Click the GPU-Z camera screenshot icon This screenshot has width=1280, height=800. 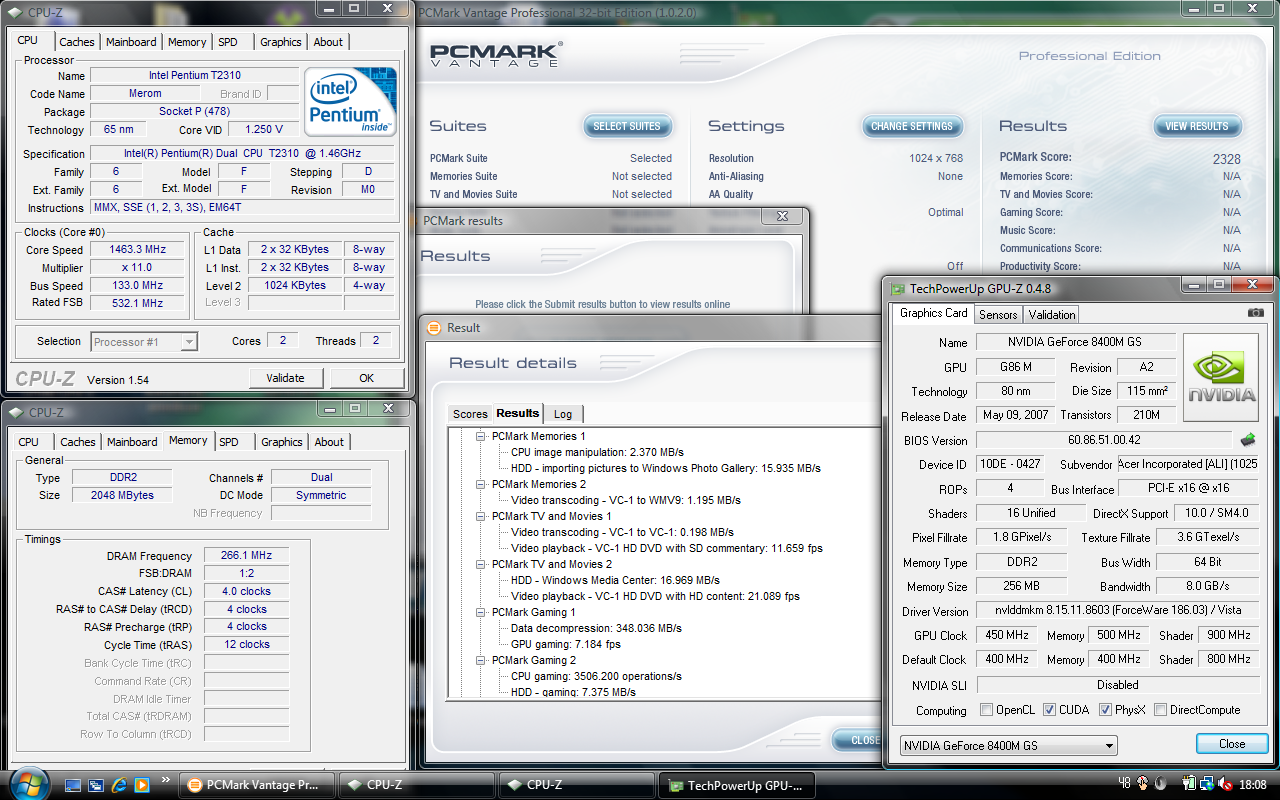pyautogui.click(x=1256, y=313)
